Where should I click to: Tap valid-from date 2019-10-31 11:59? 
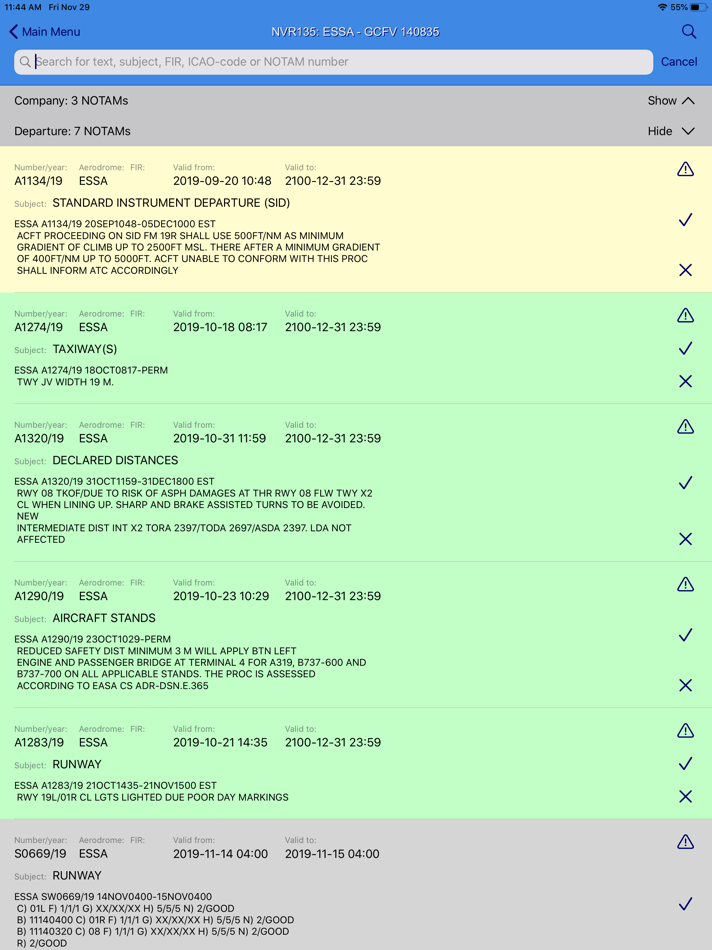coord(219,438)
